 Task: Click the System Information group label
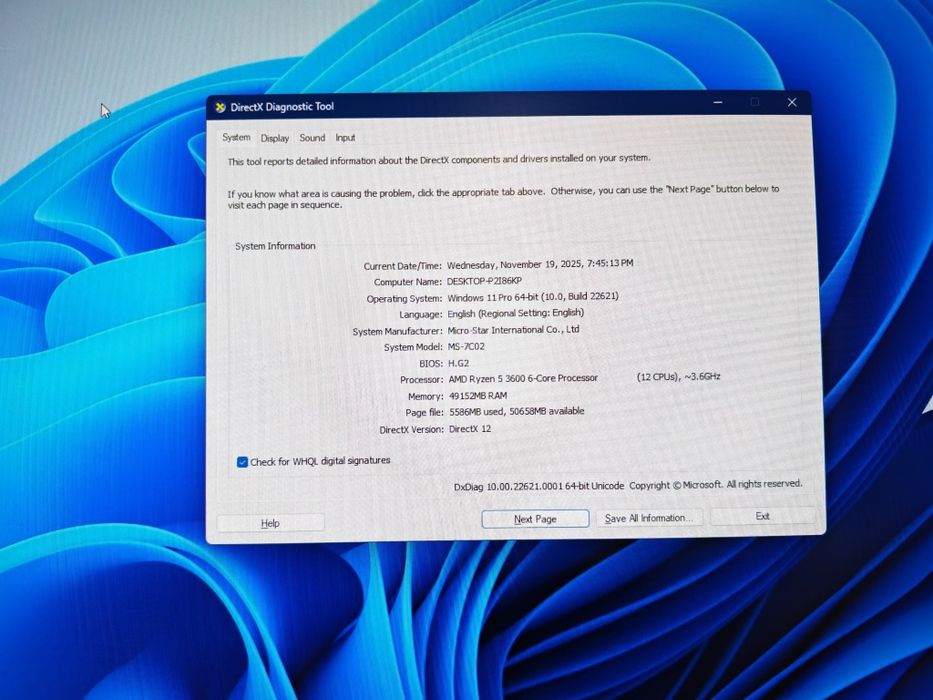tap(275, 246)
